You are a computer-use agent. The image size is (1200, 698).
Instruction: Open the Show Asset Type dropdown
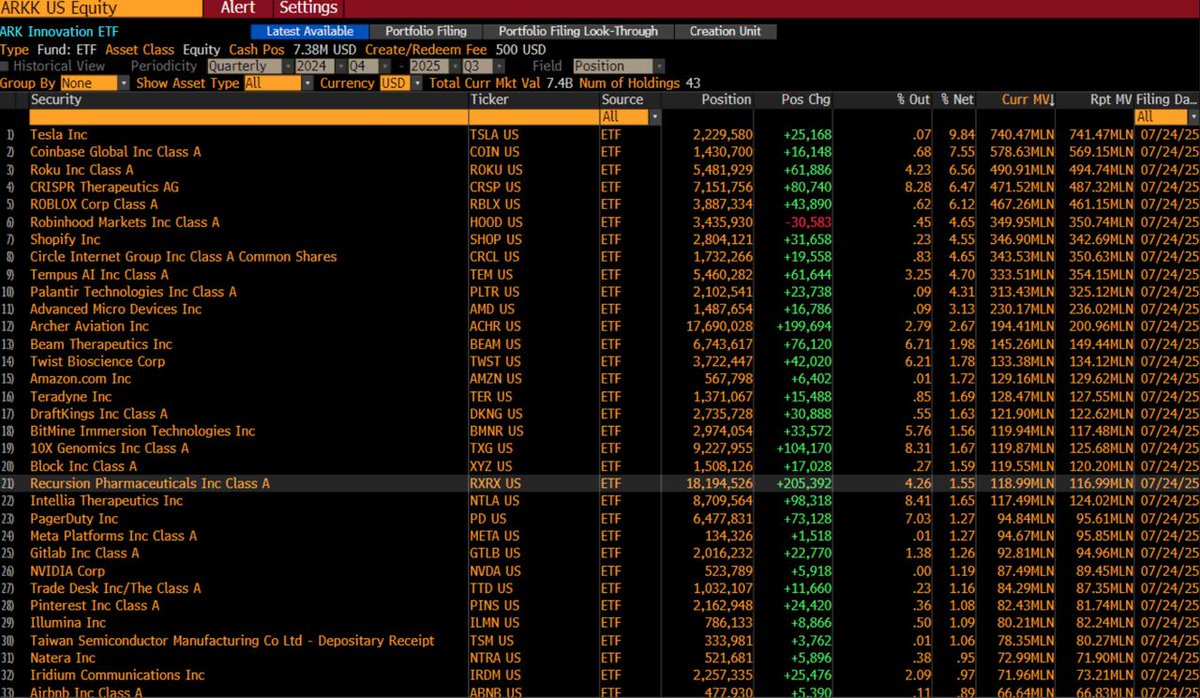(x=278, y=83)
